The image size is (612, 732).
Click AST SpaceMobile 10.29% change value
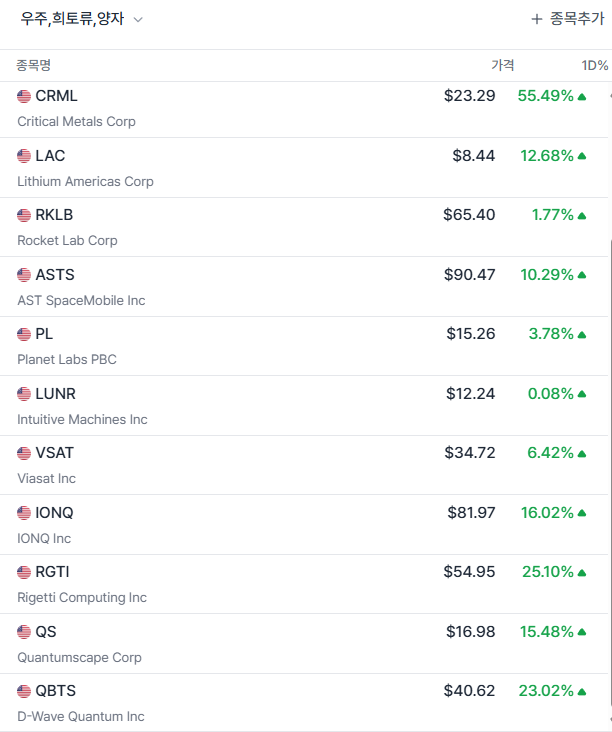[x=547, y=275]
